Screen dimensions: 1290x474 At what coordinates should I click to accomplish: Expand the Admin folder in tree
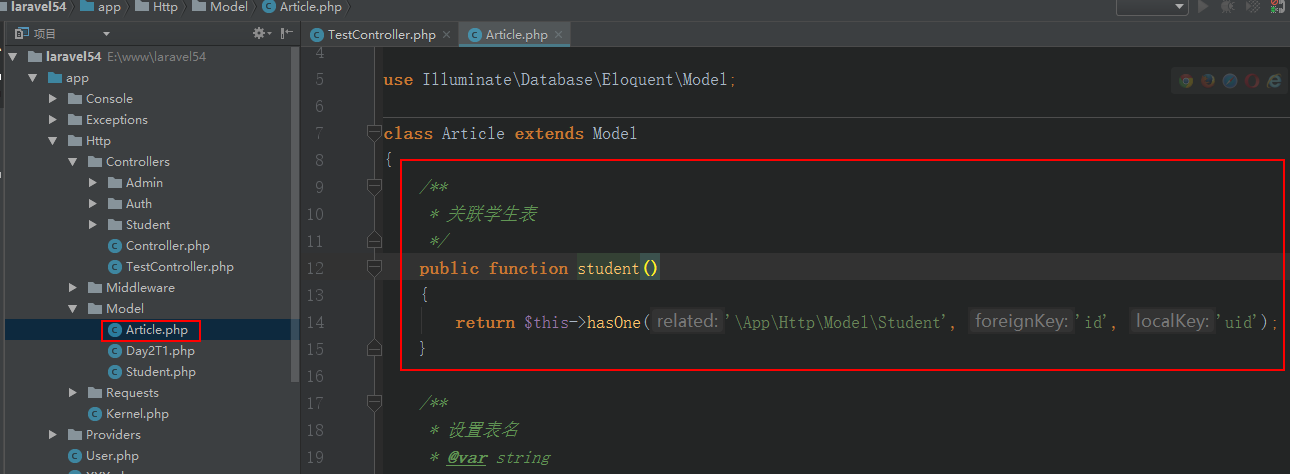coord(93,183)
